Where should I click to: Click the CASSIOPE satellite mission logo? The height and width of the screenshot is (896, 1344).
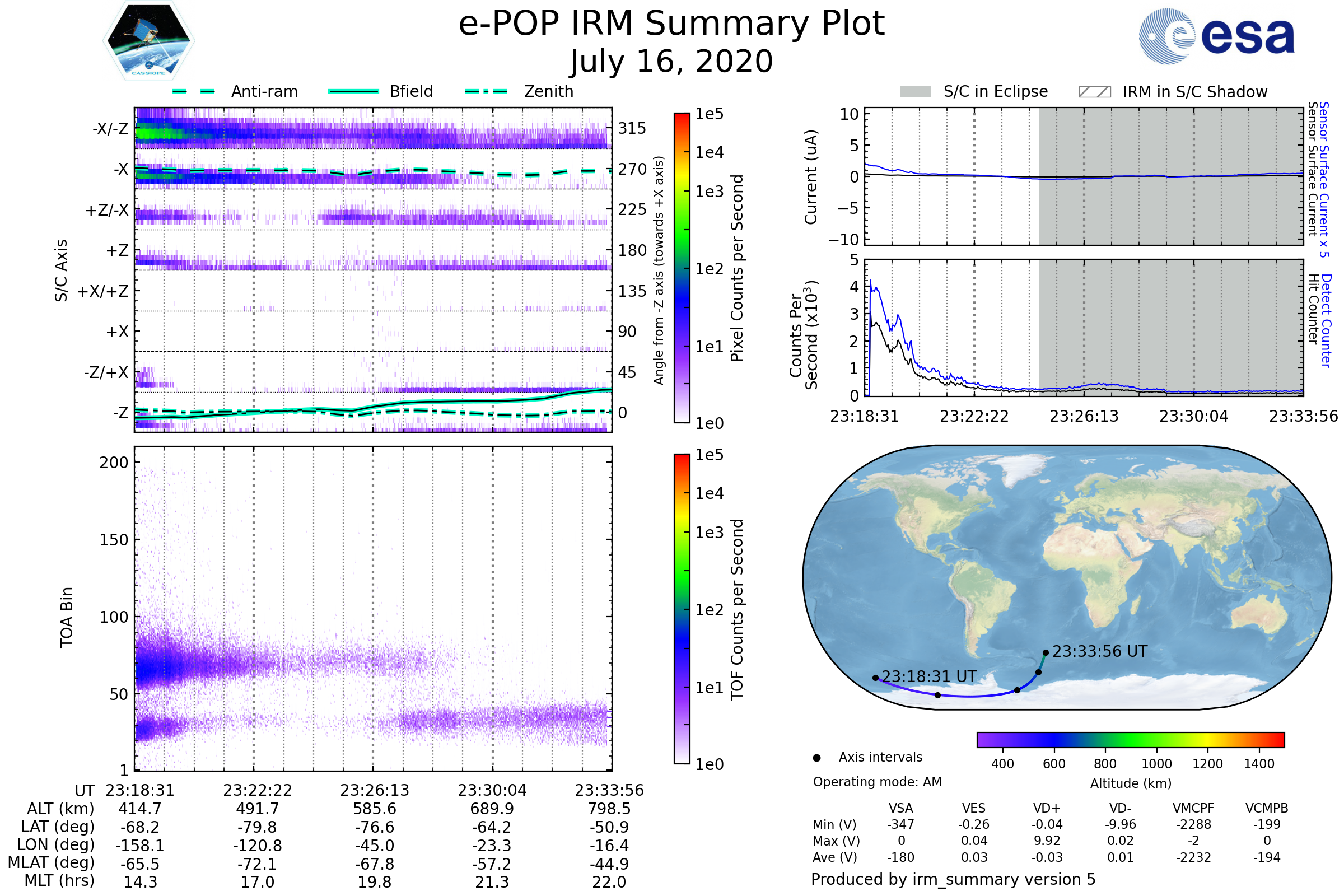pyautogui.click(x=148, y=41)
